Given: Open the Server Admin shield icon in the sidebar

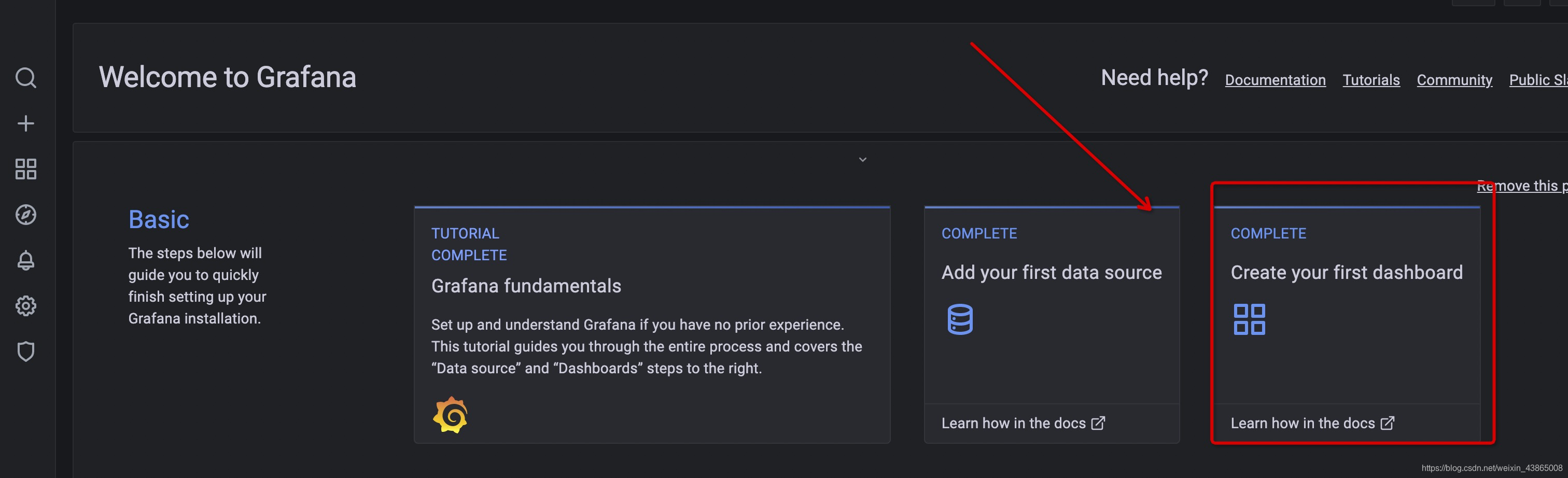Looking at the screenshot, I should coord(25,352).
